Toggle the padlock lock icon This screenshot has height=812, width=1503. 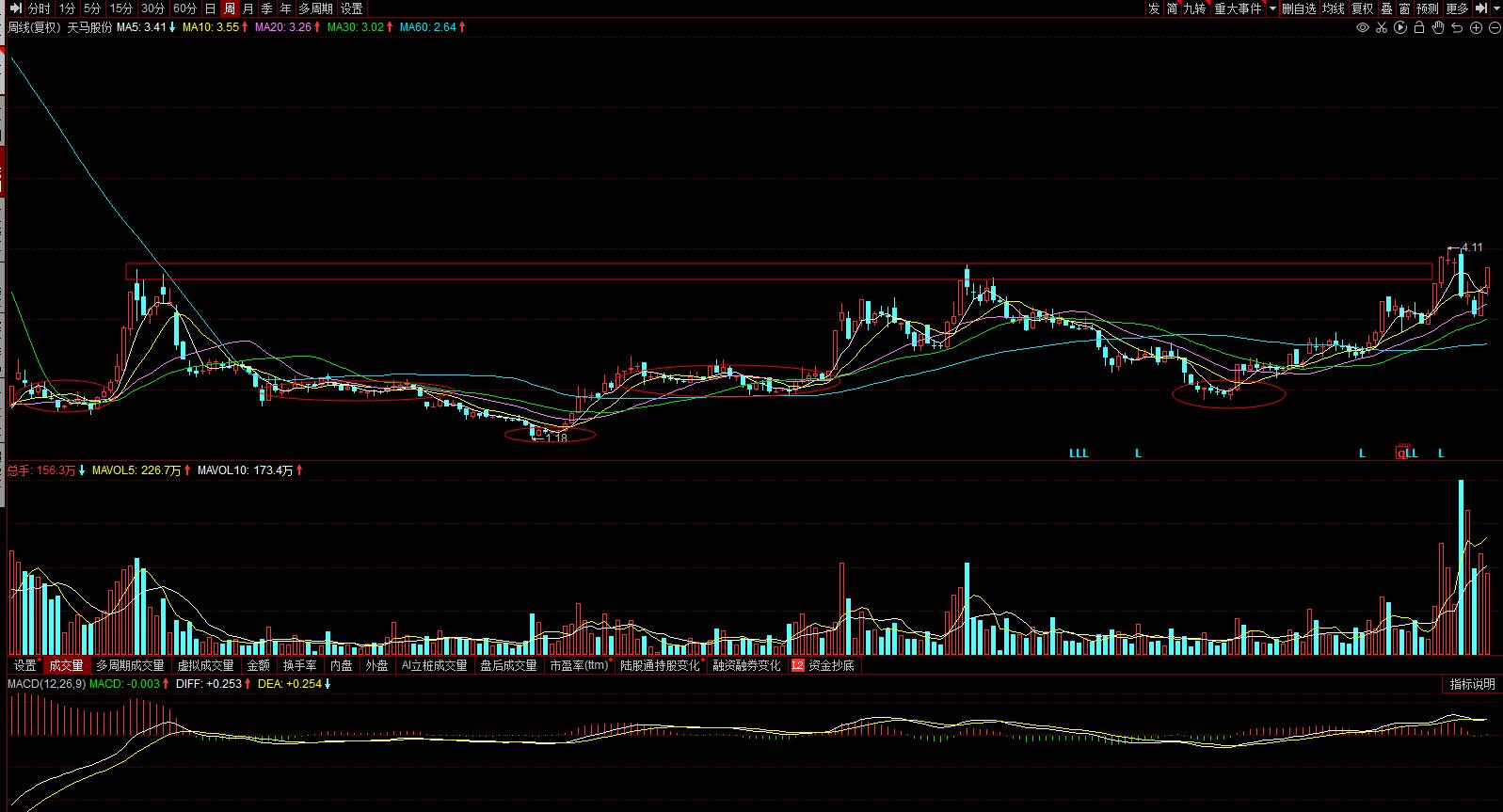tap(1419, 27)
